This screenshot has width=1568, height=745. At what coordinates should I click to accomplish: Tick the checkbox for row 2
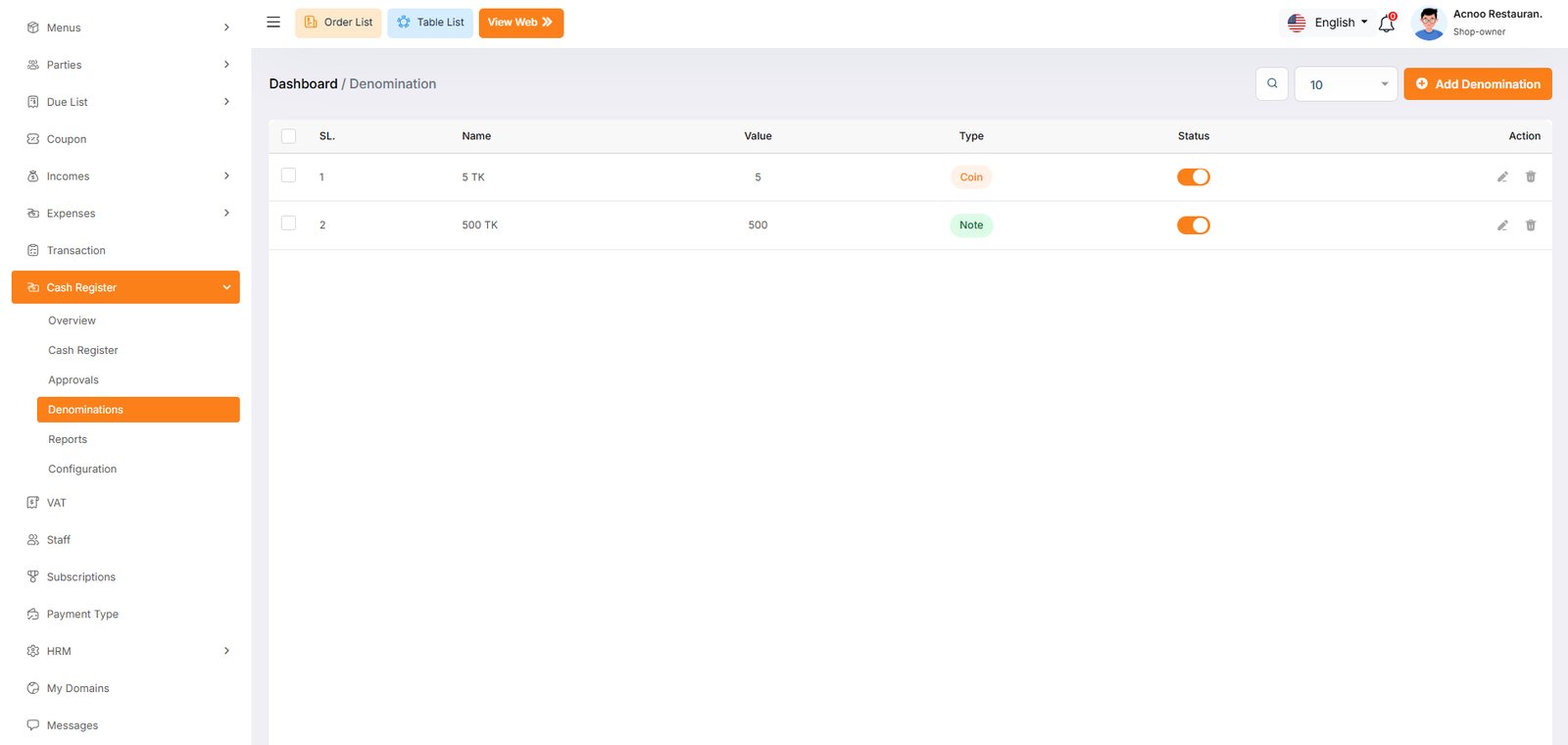click(288, 223)
